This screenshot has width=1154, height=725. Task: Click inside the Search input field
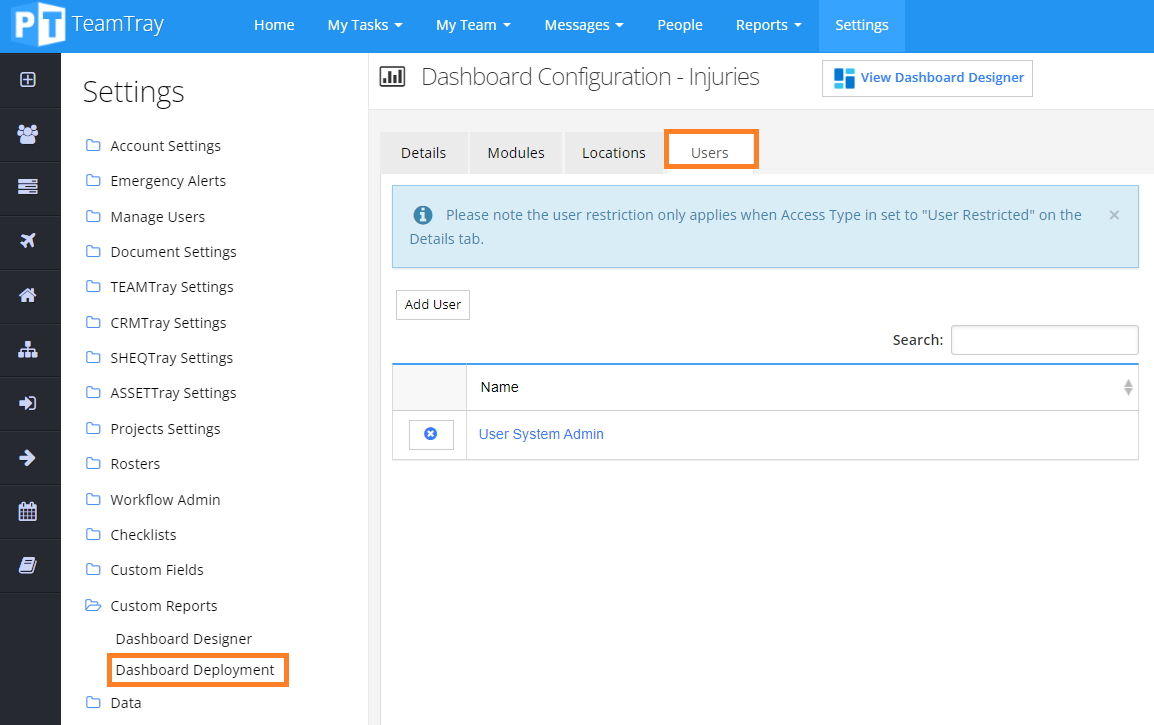(1044, 339)
